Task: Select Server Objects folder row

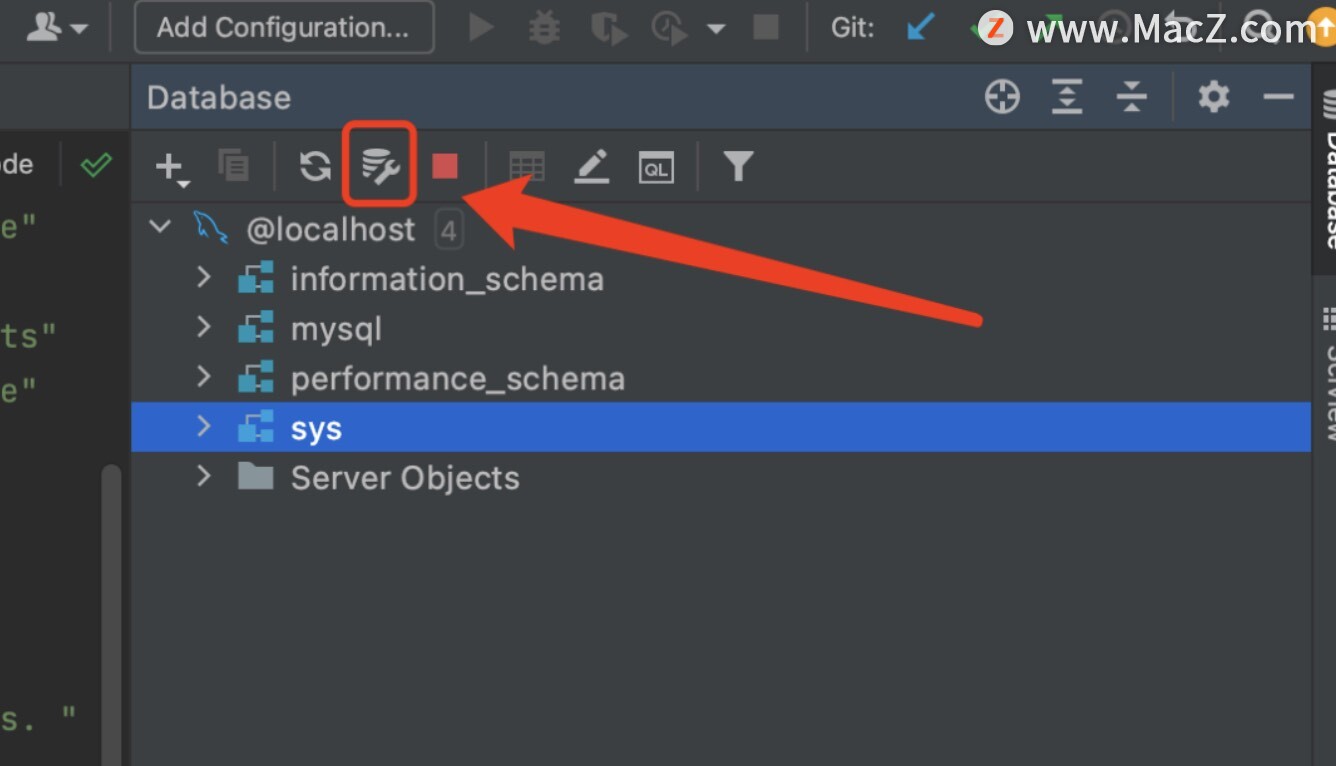Action: tap(720, 477)
